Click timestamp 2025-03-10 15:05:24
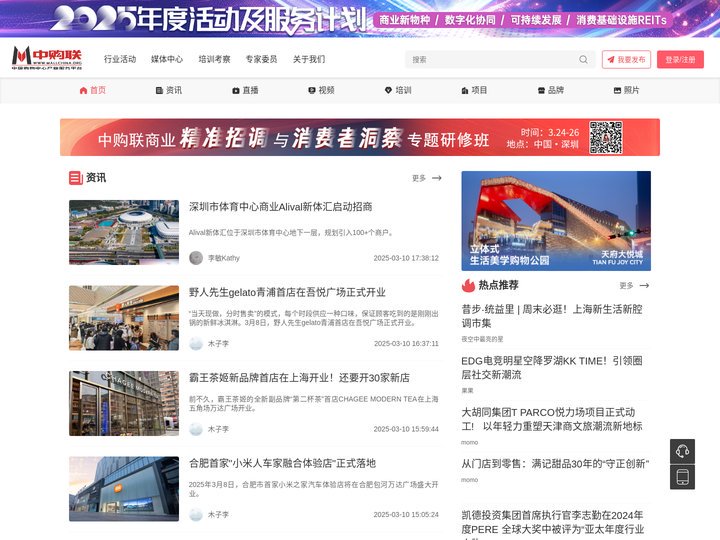 pos(406,514)
